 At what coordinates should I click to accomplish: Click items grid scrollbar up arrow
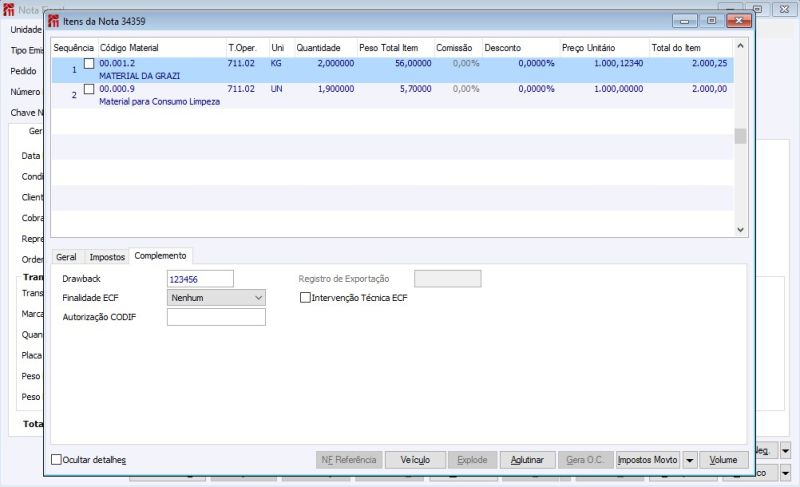(x=740, y=46)
